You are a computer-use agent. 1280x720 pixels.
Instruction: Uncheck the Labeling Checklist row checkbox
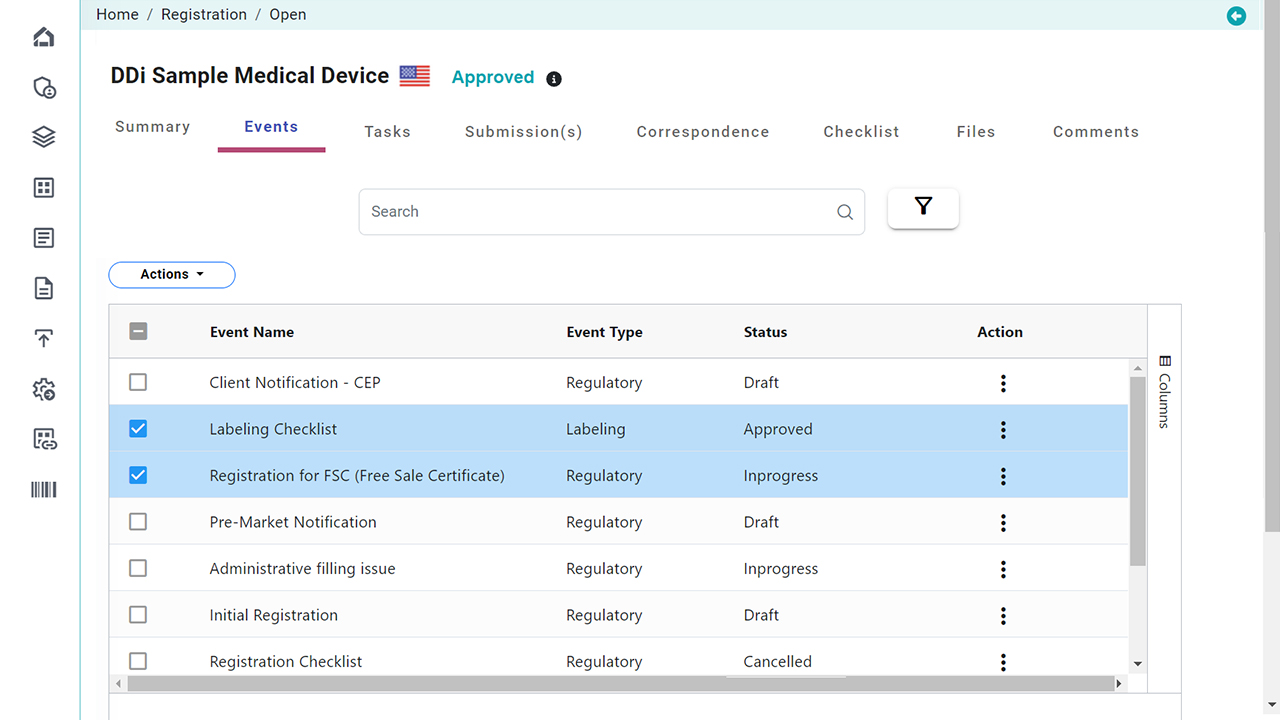138,429
